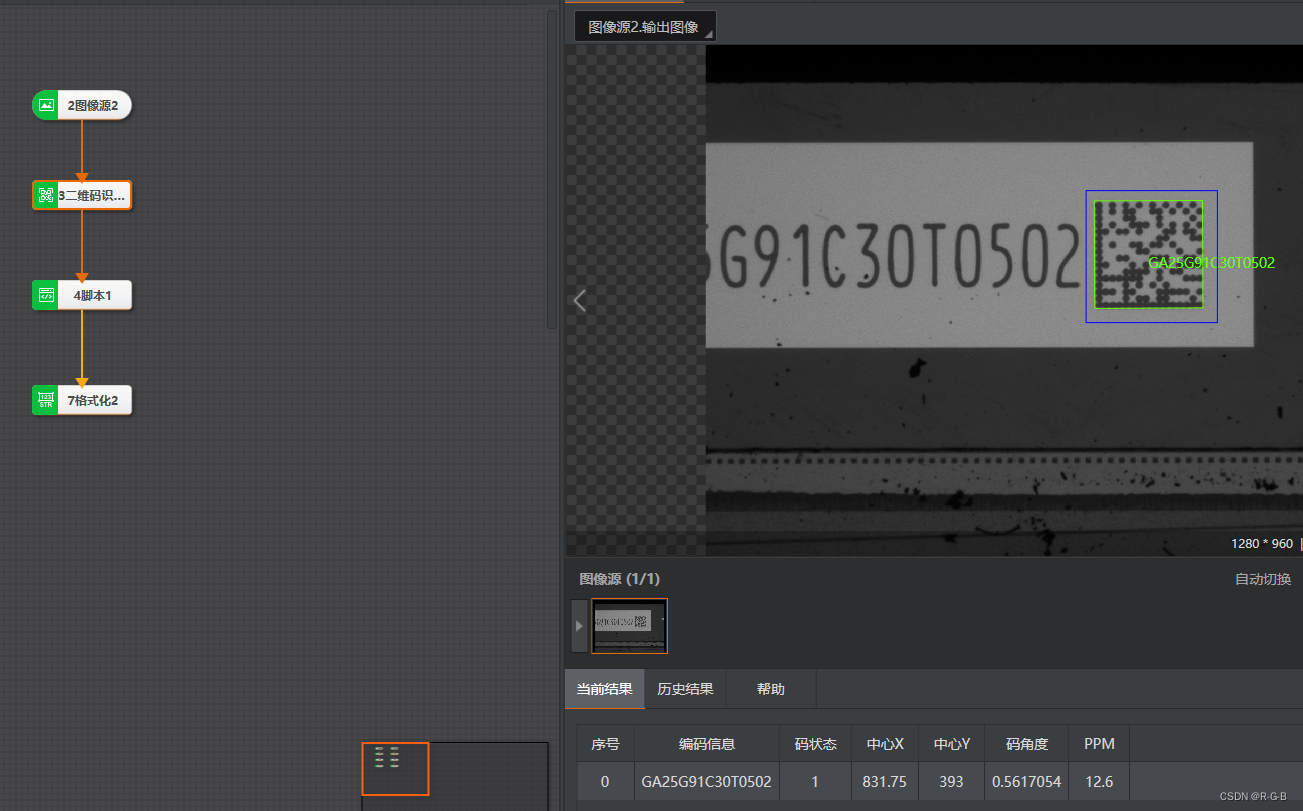
Task: Select the 2图像源2 node label
Action: (x=93, y=105)
